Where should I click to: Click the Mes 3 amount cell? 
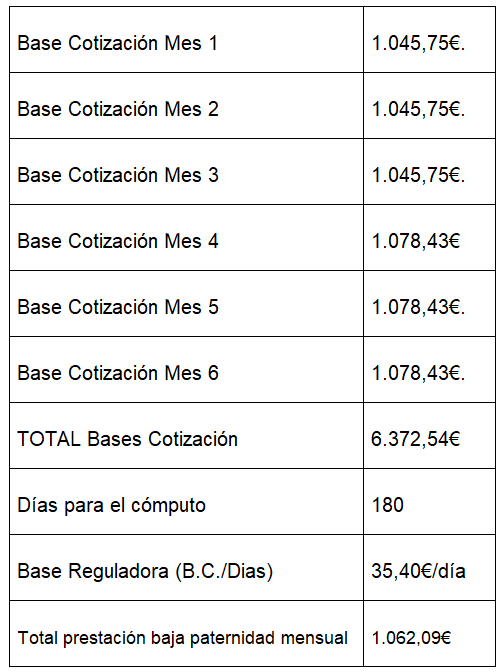(x=429, y=172)
